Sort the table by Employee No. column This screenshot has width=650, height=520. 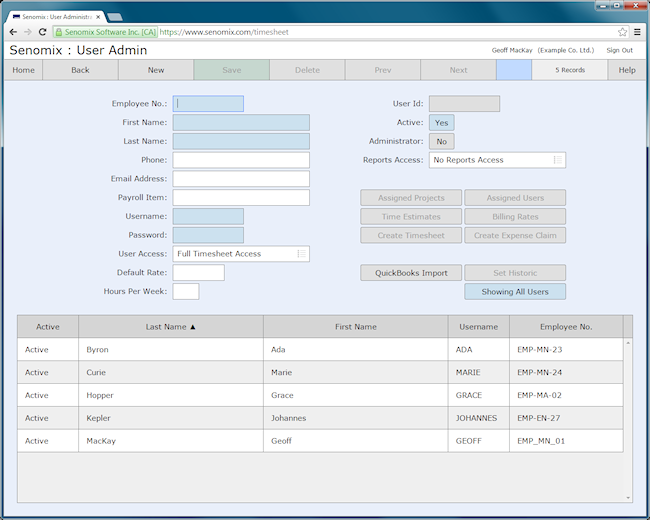tap(566, 327)
